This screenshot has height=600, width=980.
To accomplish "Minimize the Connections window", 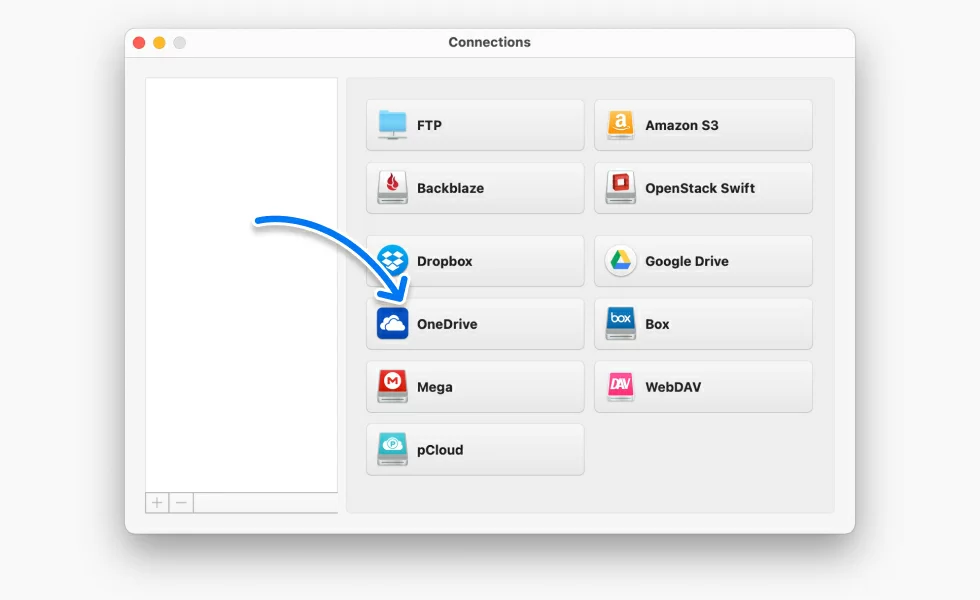I will coord(159,43).
